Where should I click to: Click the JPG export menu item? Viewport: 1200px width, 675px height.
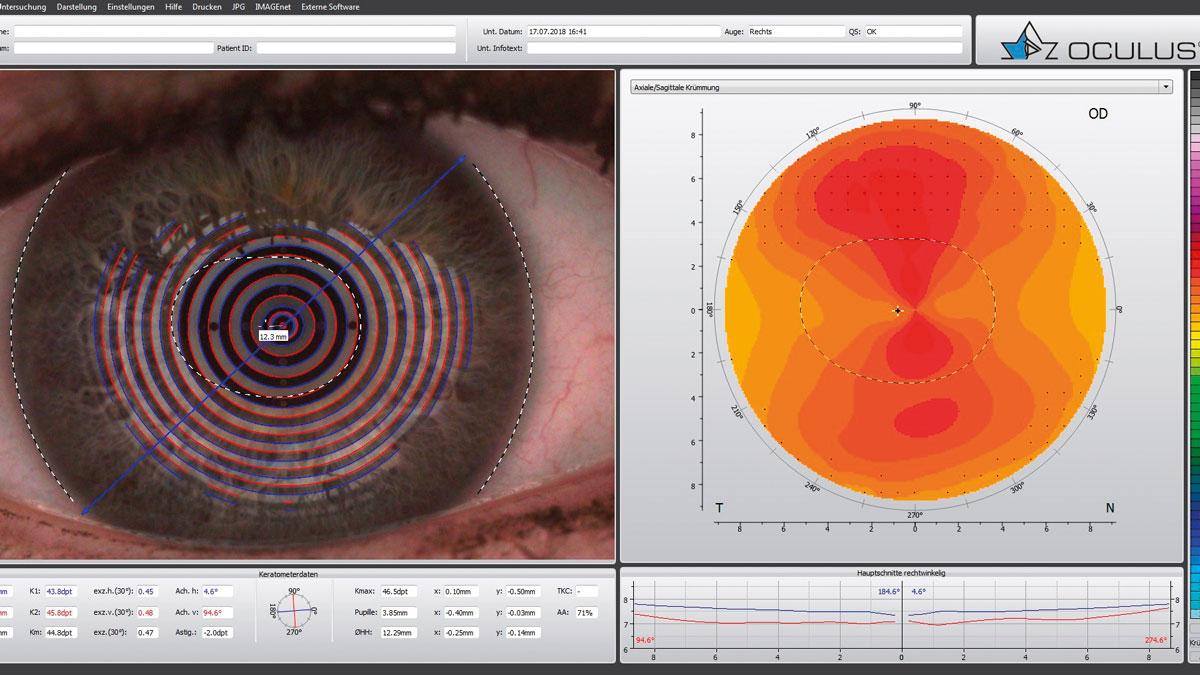[238, 7]
